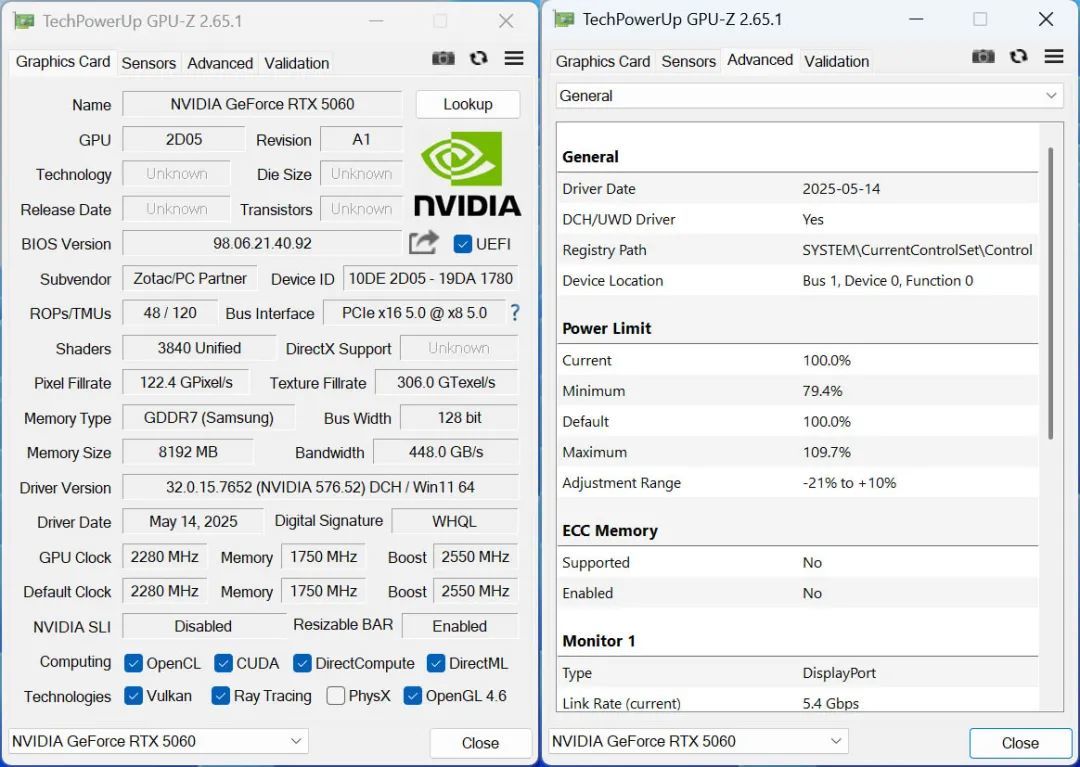Open the General category dropdown in Advanced window
This screenshot has height=767, width=1080.
809,96
